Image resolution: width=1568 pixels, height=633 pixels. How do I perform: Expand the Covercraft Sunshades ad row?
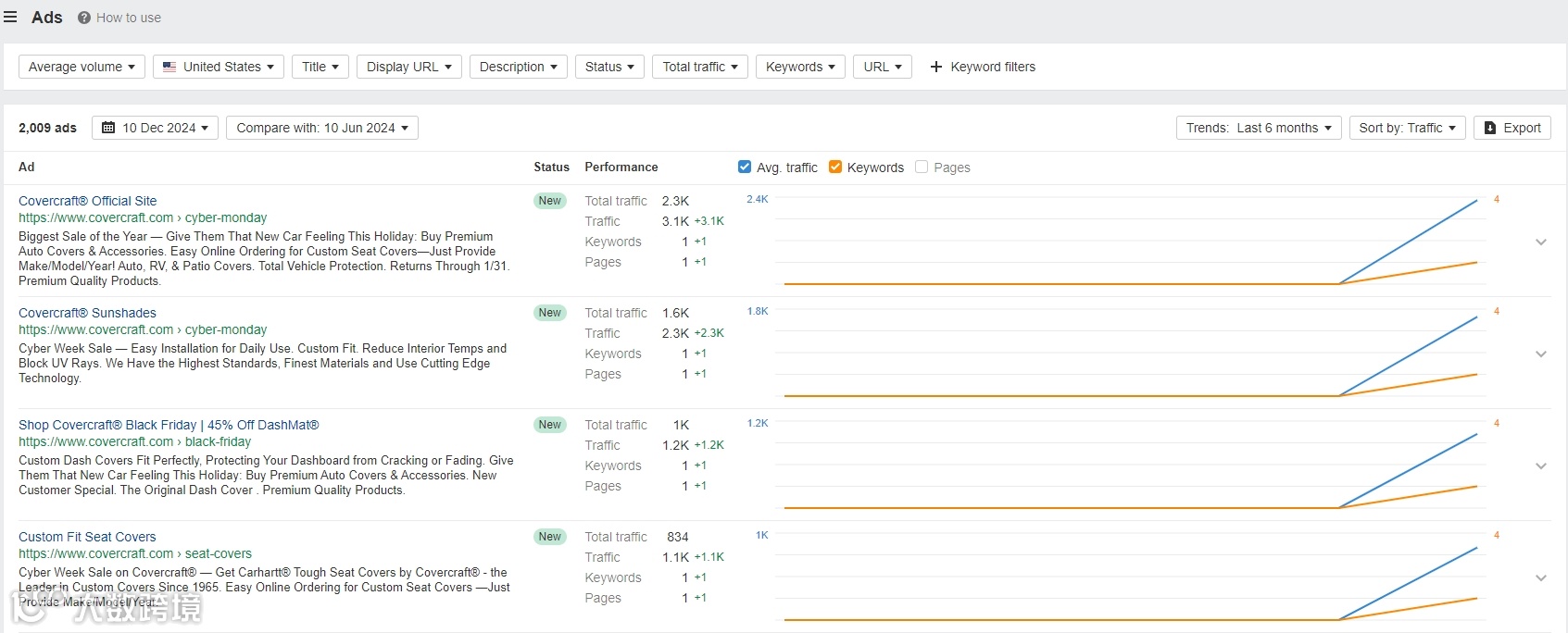[1541, 354]
